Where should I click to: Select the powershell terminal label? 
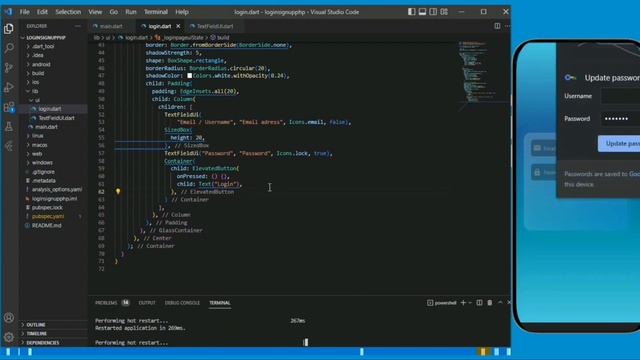point(442,303)
